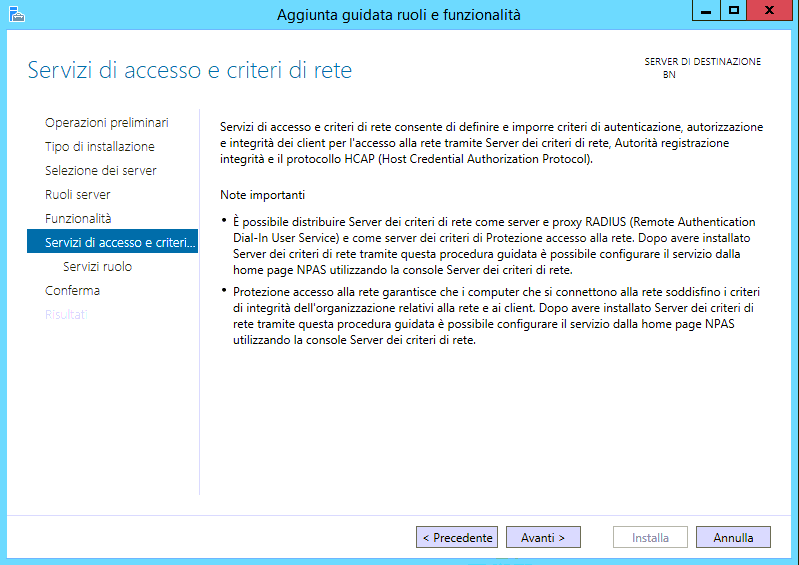Viewport: 799px width, 565px height.
Task: Click the paragraph mentioning HCAP protocol
Action: [x=492, y=143]
